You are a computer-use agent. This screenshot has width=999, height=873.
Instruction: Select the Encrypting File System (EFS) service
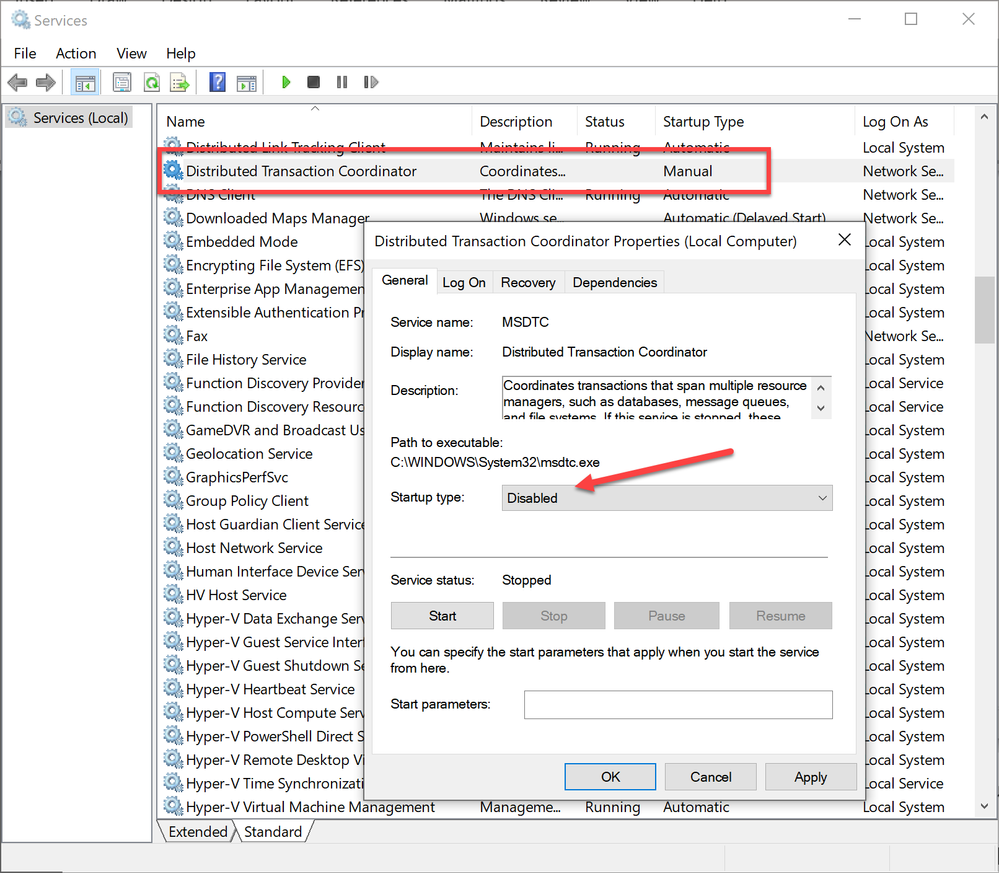point(275,265)
